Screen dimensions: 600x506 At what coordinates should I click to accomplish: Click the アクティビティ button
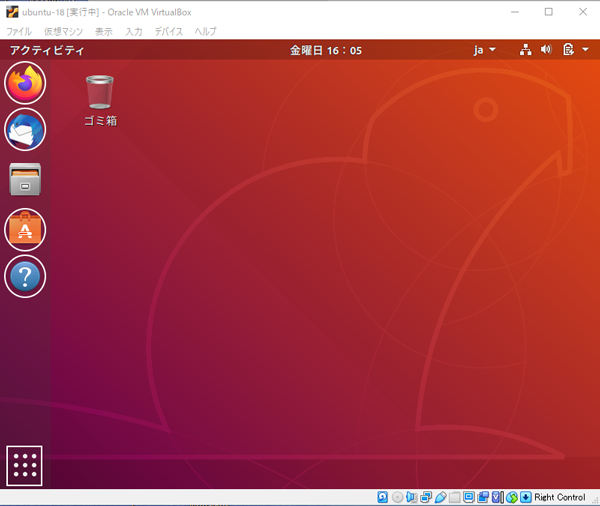tap(47, 50)
